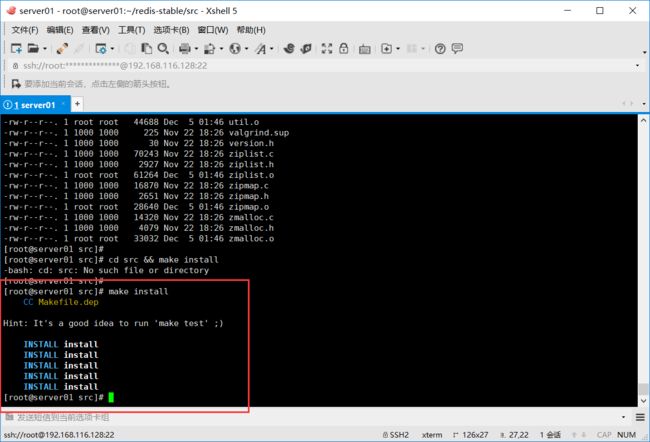Open the address bar history dropdown
The height and width of the screenshot is (442, 650).
(x=637, y=66)
